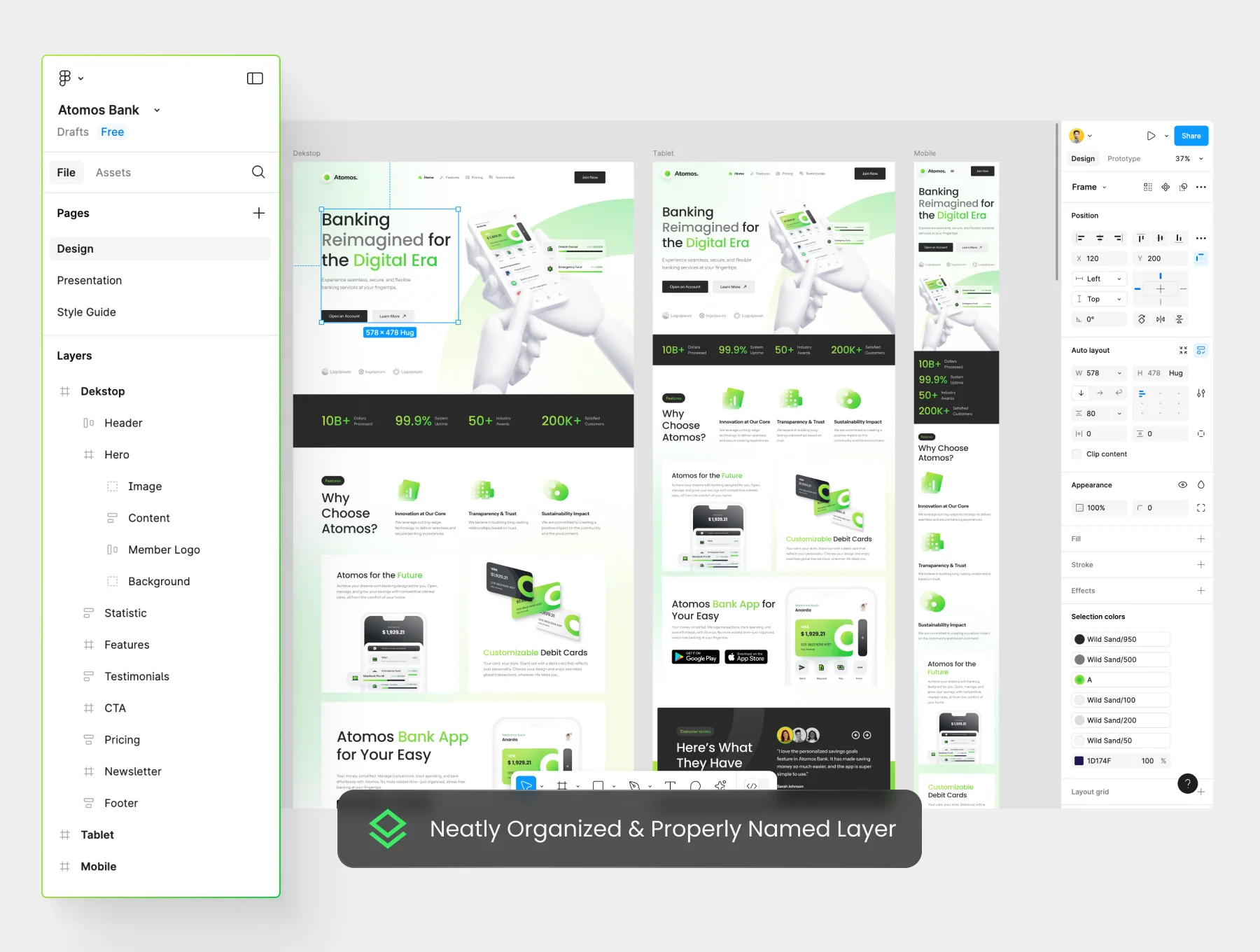Open the Top vertical constraint dropdown
This screenshot has width=1260, height=952.
(x=1099, y=299)
